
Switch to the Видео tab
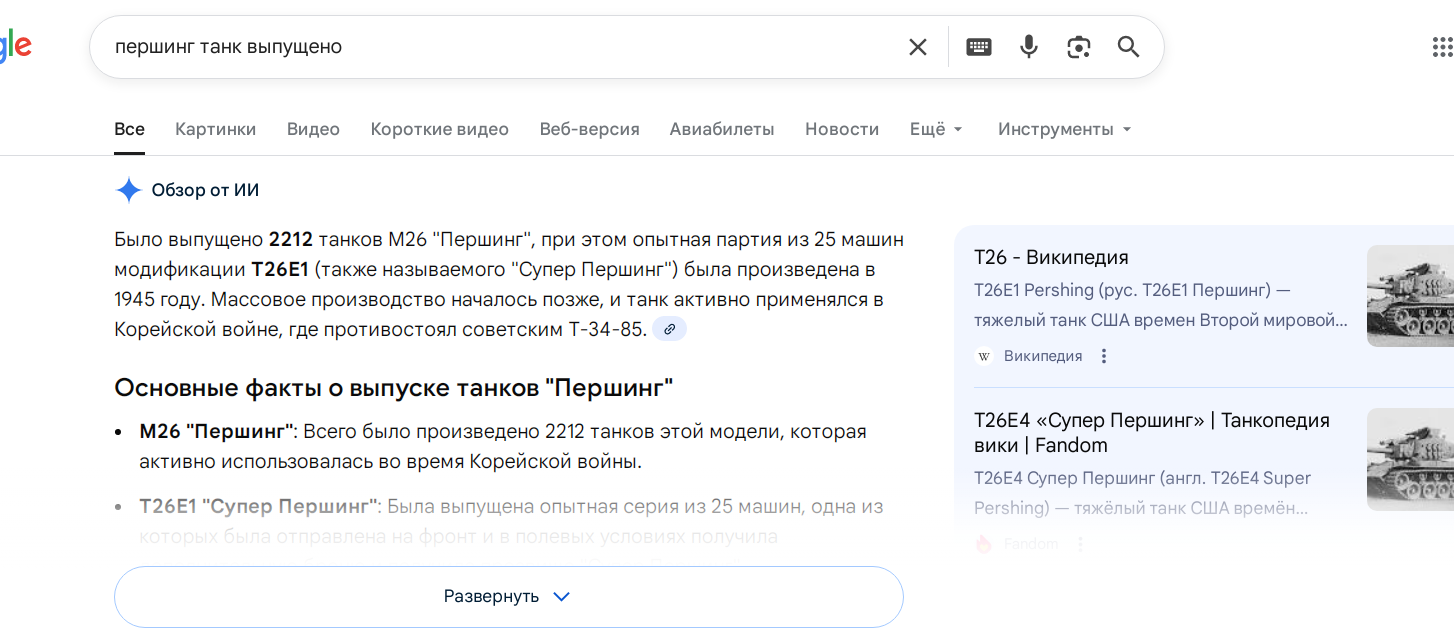[313, 129]
